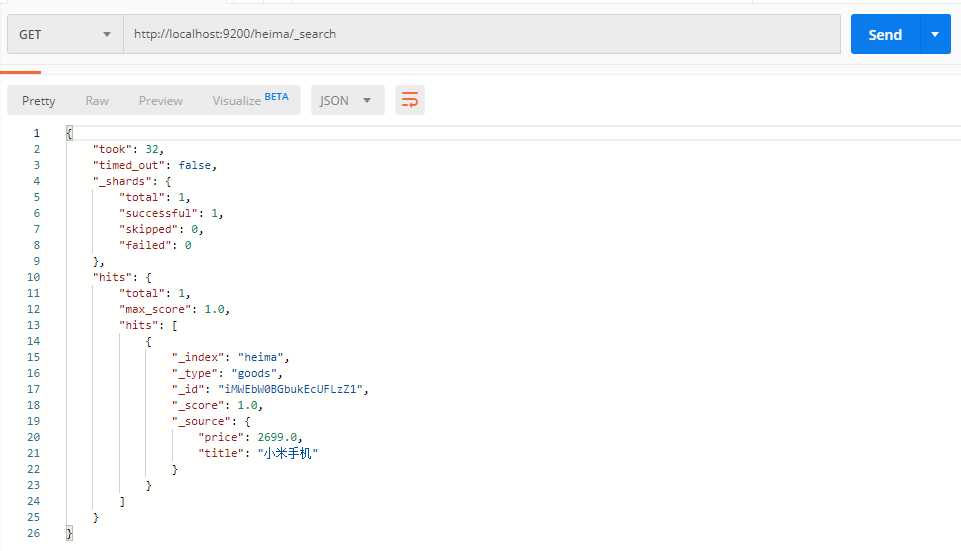Click the "successful": 1 line

click(171, 213)
